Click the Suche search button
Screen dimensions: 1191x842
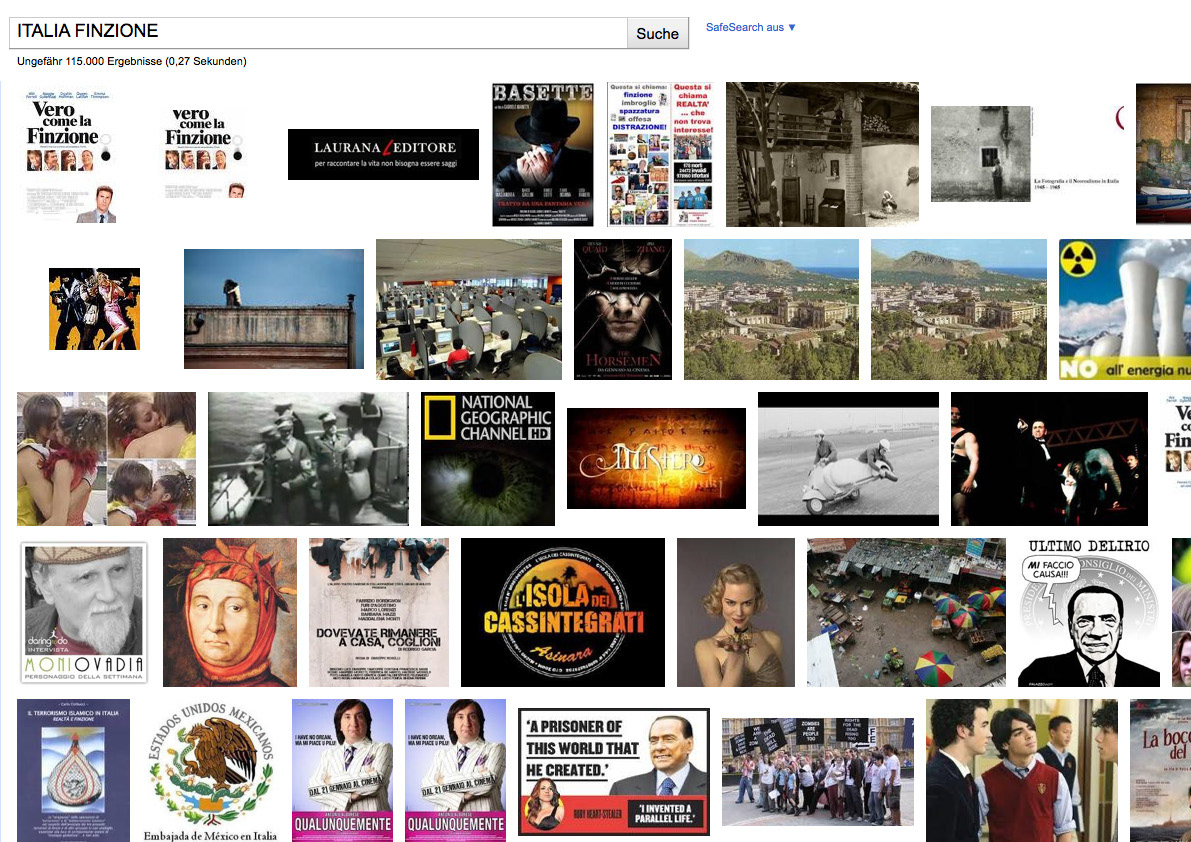coord(658,33)
